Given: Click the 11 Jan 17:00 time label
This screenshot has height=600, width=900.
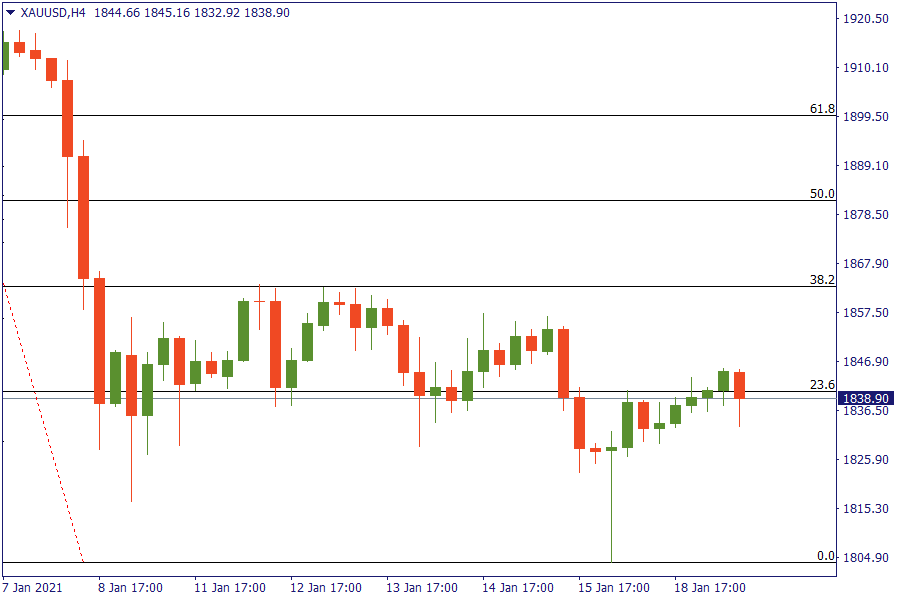Looking at the screenshot, I should (x=229, y=587).
